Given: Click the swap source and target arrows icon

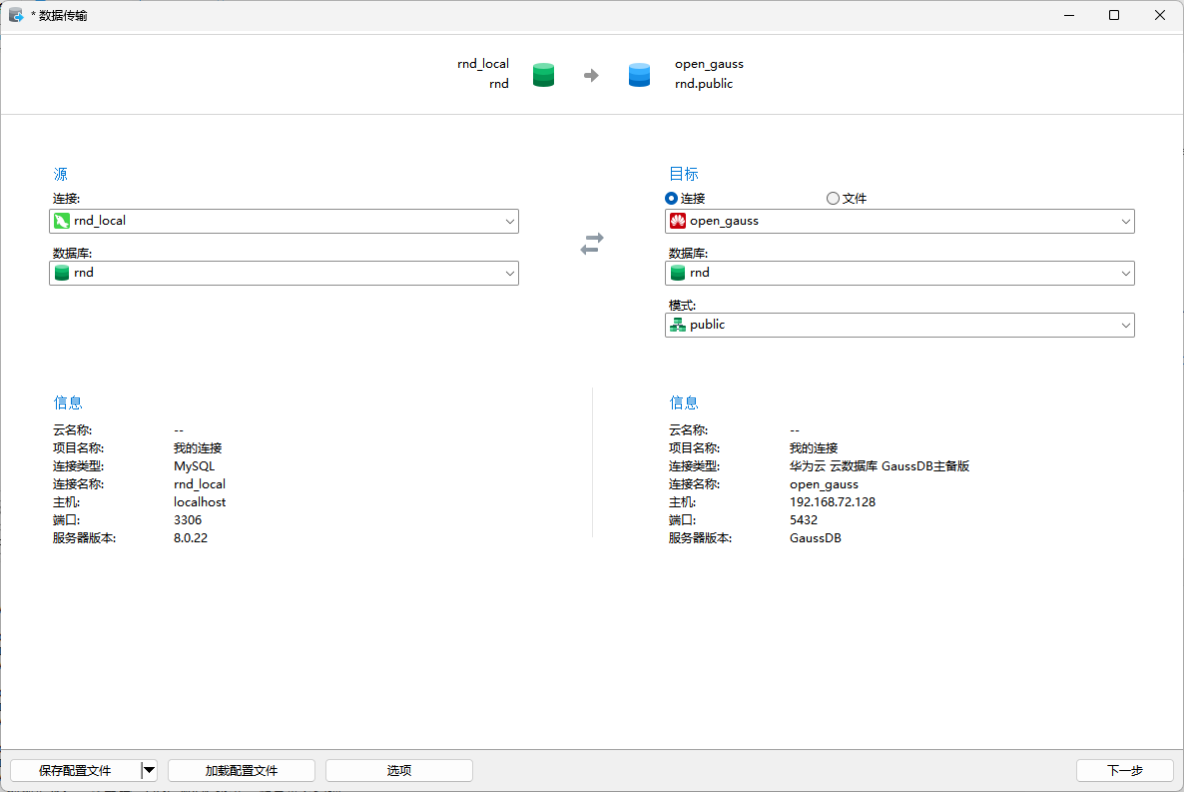Looking at the screenshot, I should coord(592,242).
